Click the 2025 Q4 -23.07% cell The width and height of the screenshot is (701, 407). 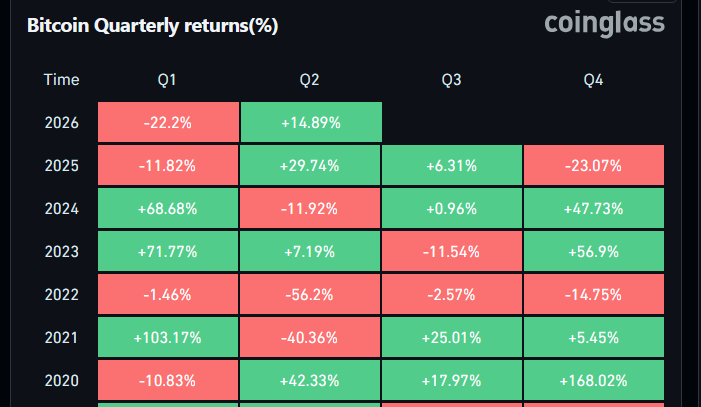click(x=594, y=165)
